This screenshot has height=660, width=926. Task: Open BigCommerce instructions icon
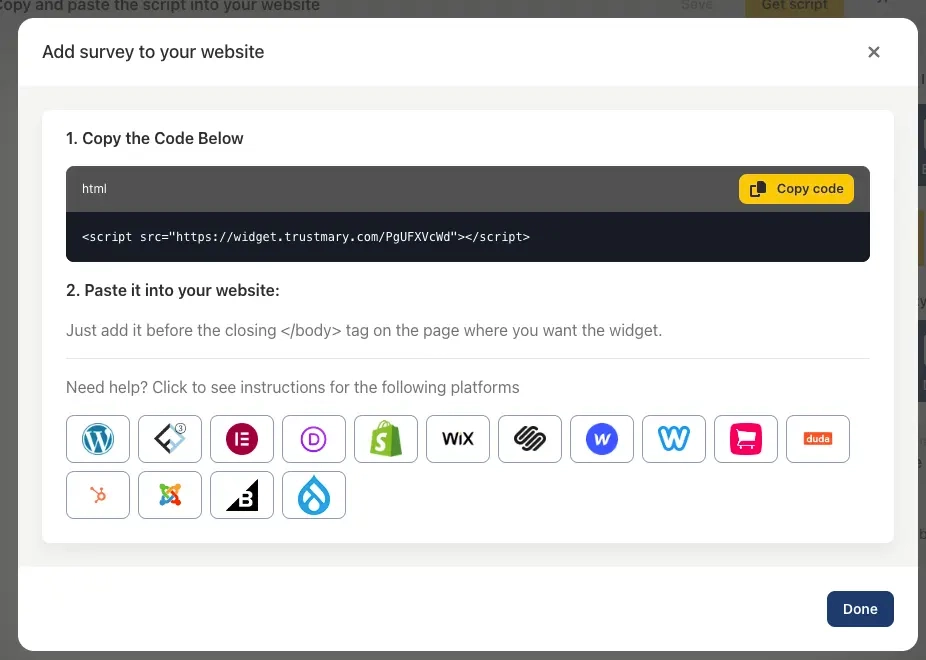click(x=242, y=495)
